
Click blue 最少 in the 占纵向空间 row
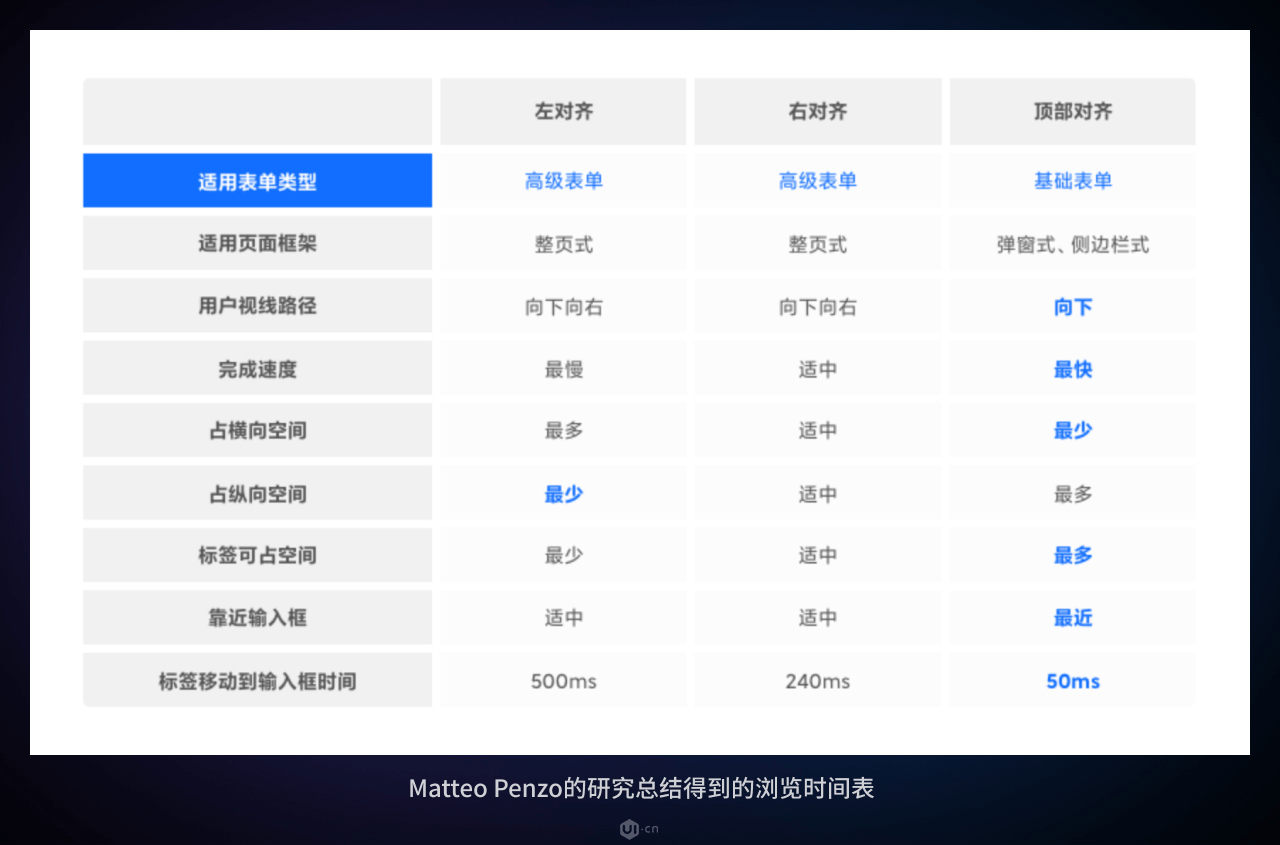tap(564, 494)
